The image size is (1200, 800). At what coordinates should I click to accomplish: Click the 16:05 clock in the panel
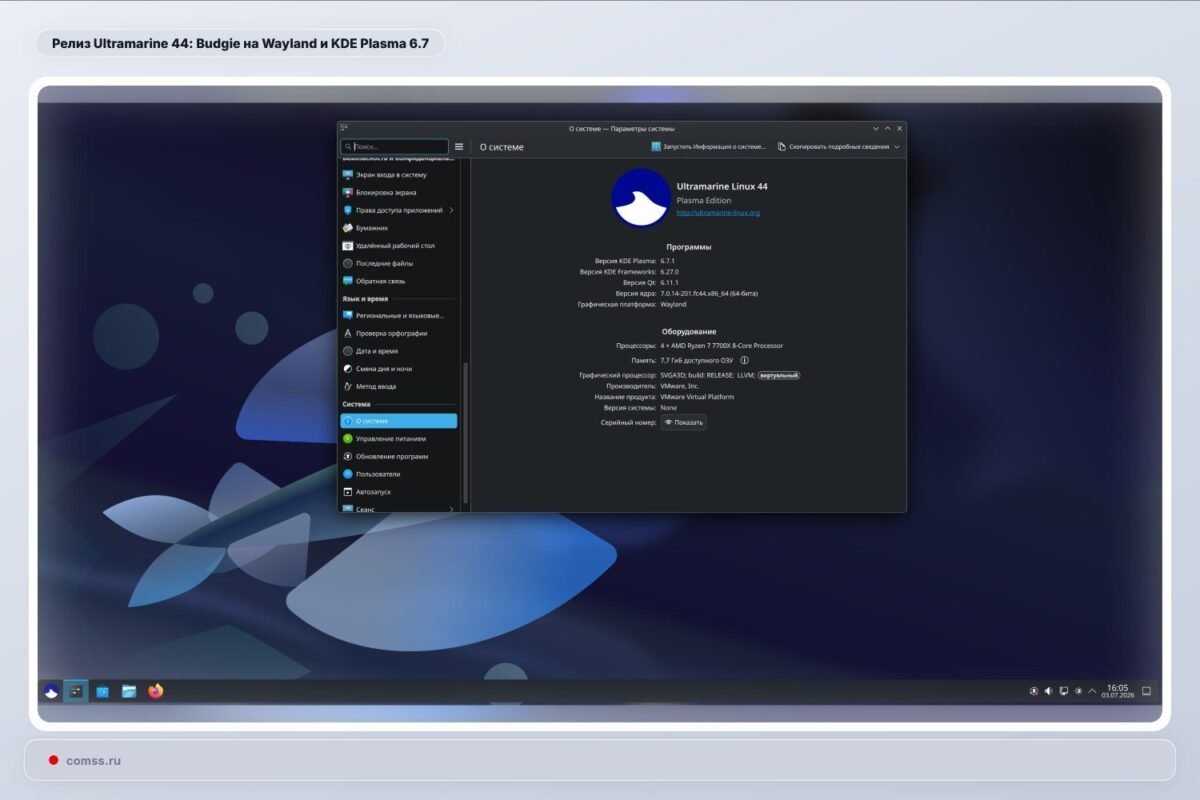1117,691
